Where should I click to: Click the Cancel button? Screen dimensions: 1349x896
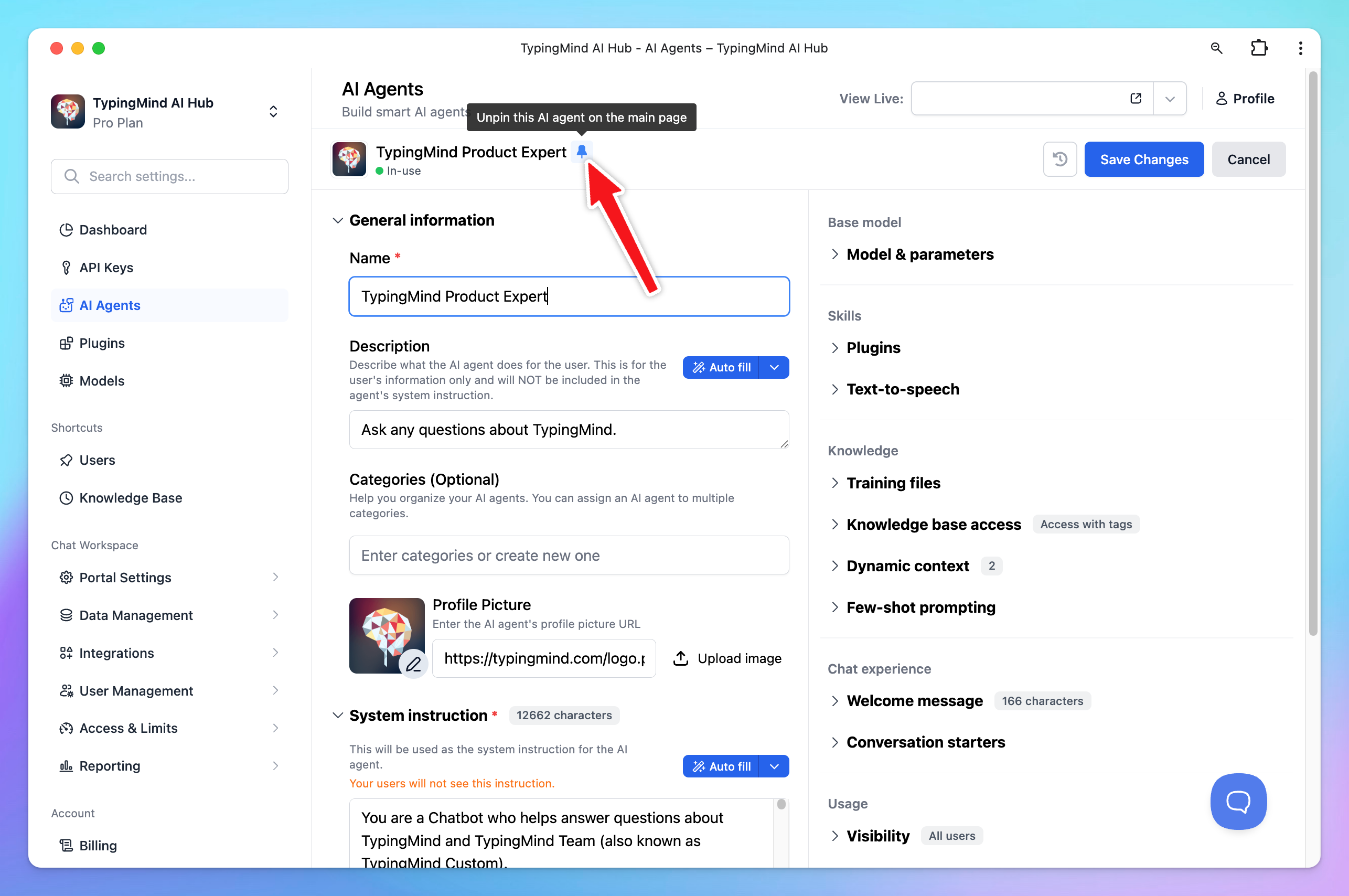click(1248, 159)
